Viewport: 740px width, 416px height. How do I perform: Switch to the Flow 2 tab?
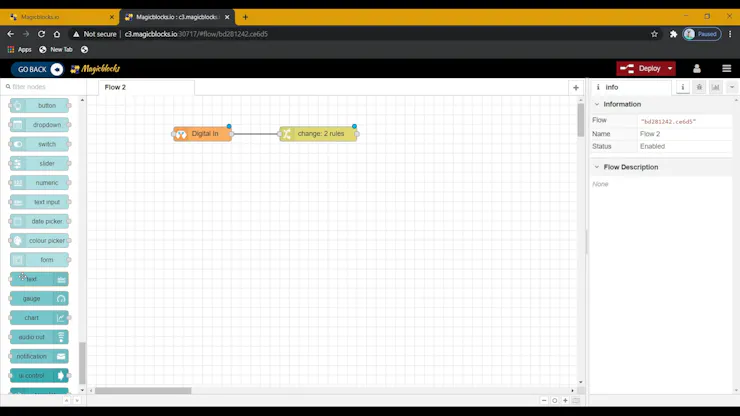coord(146,87)
